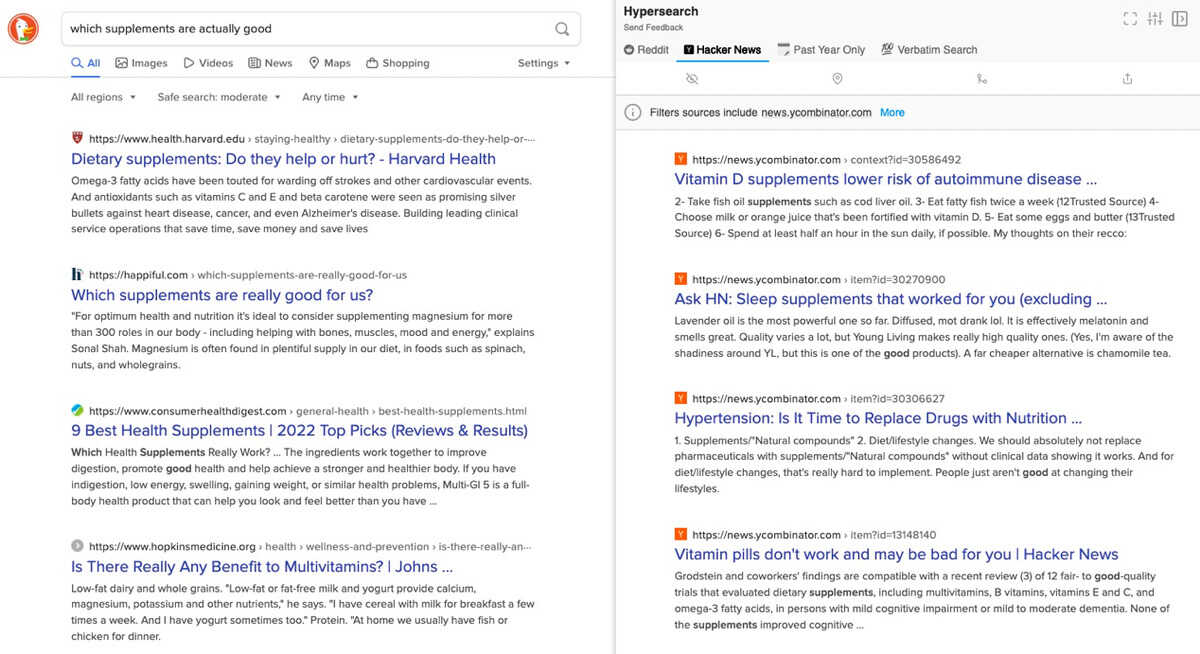Viewport: 1200px width, 654px height.
Task: Click the info icon beside Filters sources
Action: click(633, 112)
